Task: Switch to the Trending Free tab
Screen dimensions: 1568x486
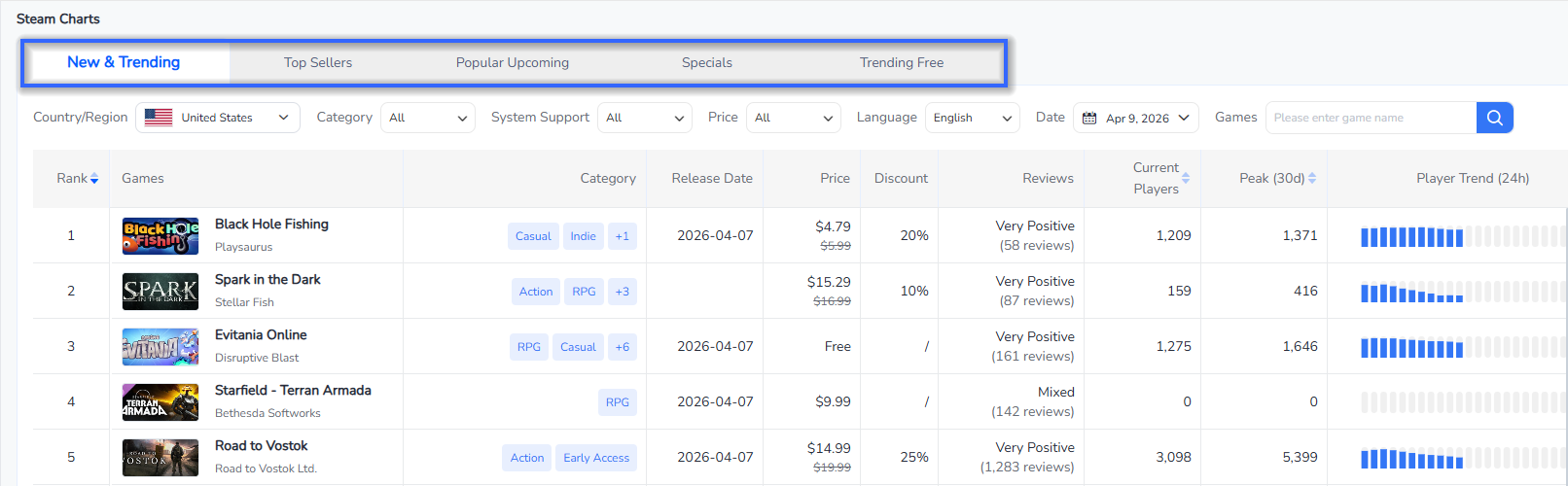Action: pyautogui.click(x=901, y=63)
